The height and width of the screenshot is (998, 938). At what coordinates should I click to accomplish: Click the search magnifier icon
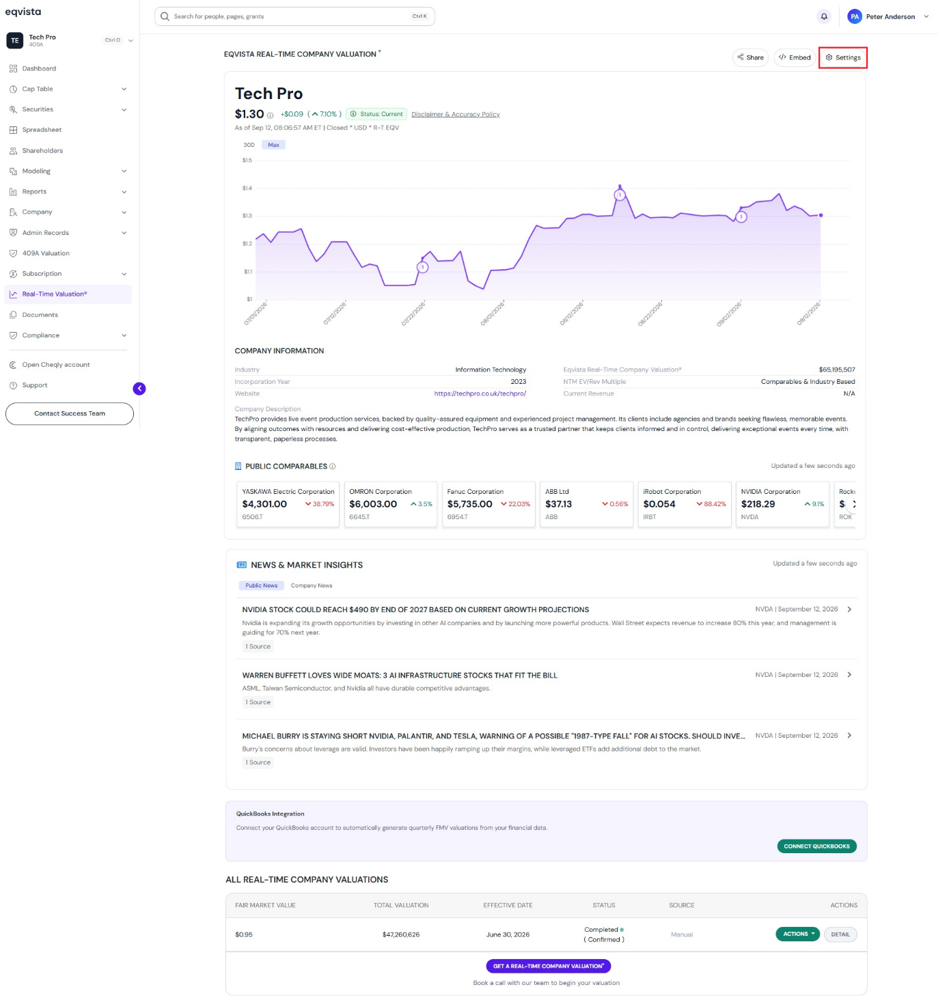[165, 17]
